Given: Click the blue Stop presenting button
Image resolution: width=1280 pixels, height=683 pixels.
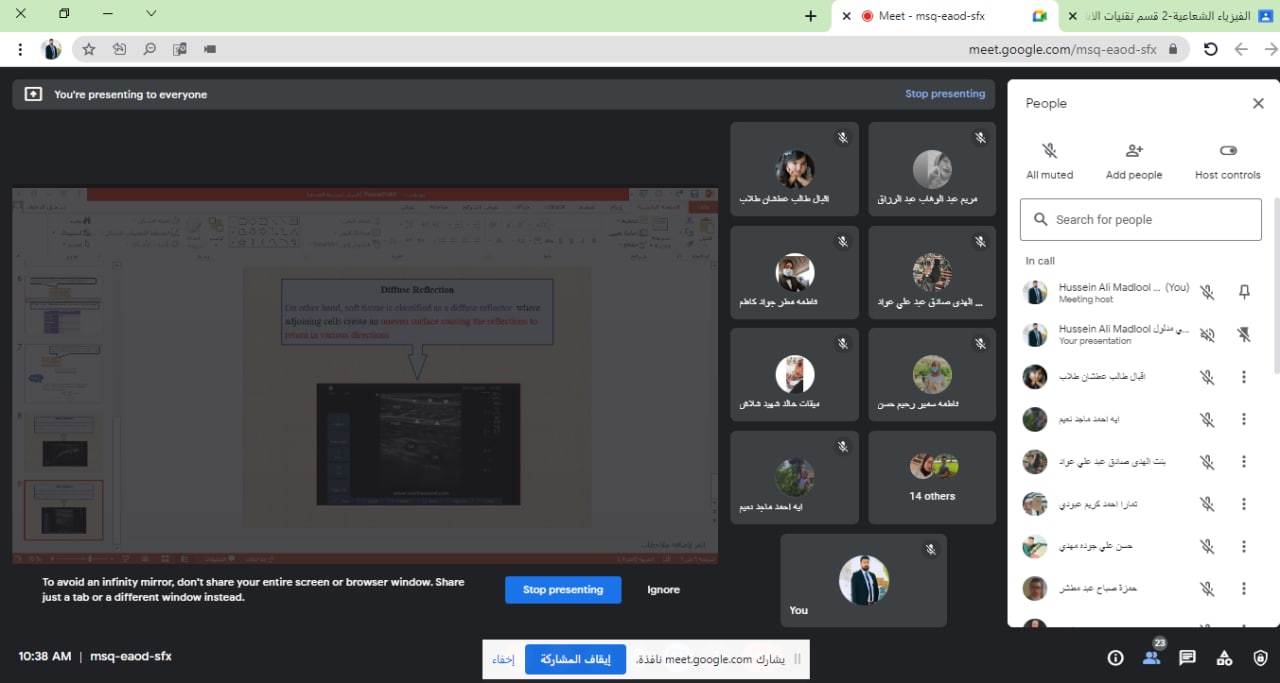Looking at the screenshot, I should [563, 589].
